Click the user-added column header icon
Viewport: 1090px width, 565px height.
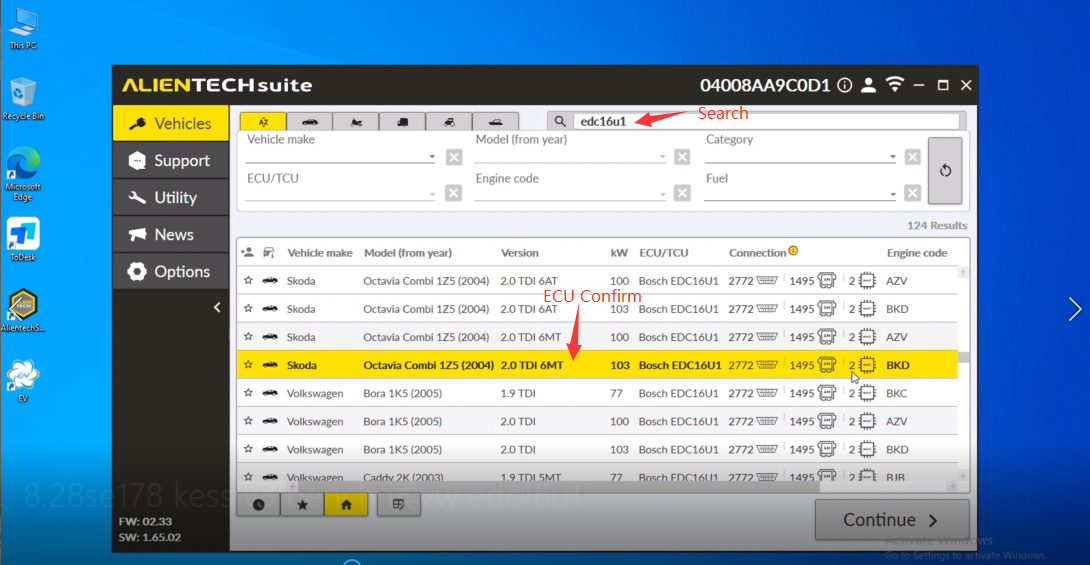(247, 252)
